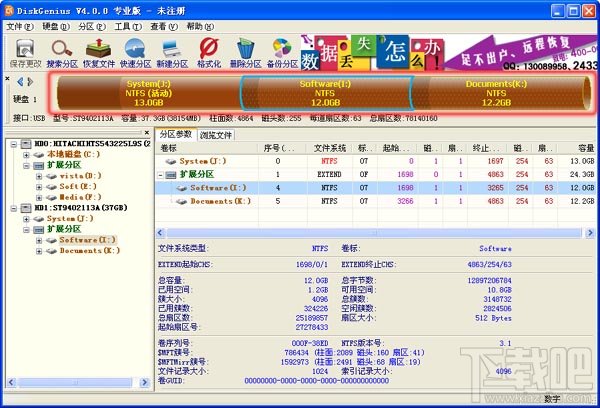Launch the Recover Files (恢复文件) tool
Viewport: 600px width, 408px height.
coord(99,54)
